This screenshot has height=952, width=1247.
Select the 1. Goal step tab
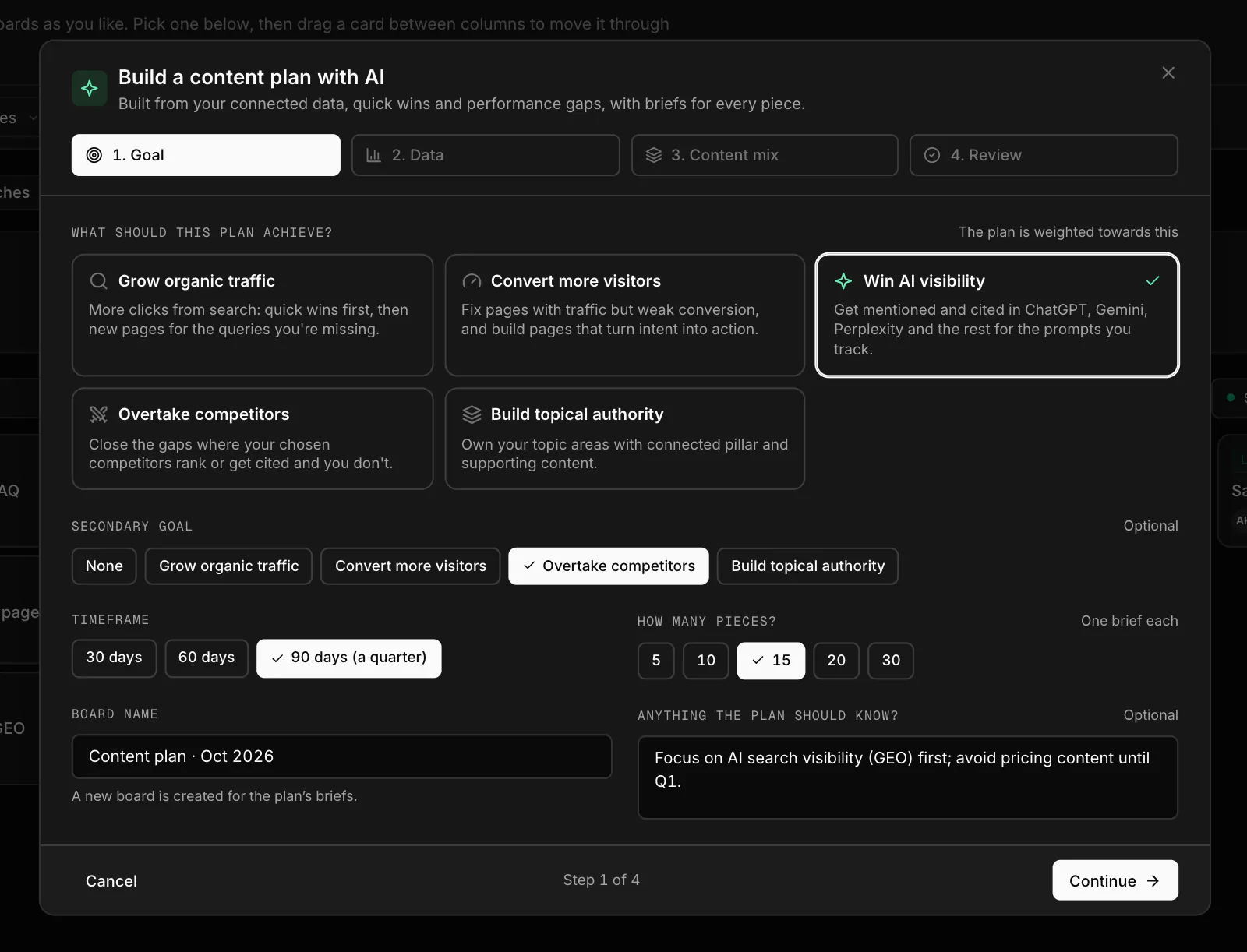point(206,155)
